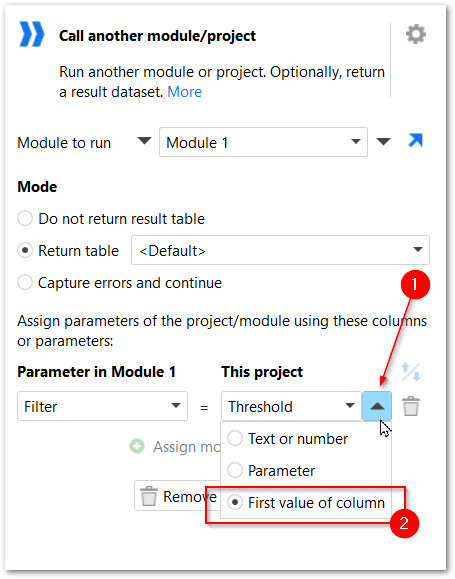
Task: Expand the Default return table dropdown
Action: coord(280,250)
